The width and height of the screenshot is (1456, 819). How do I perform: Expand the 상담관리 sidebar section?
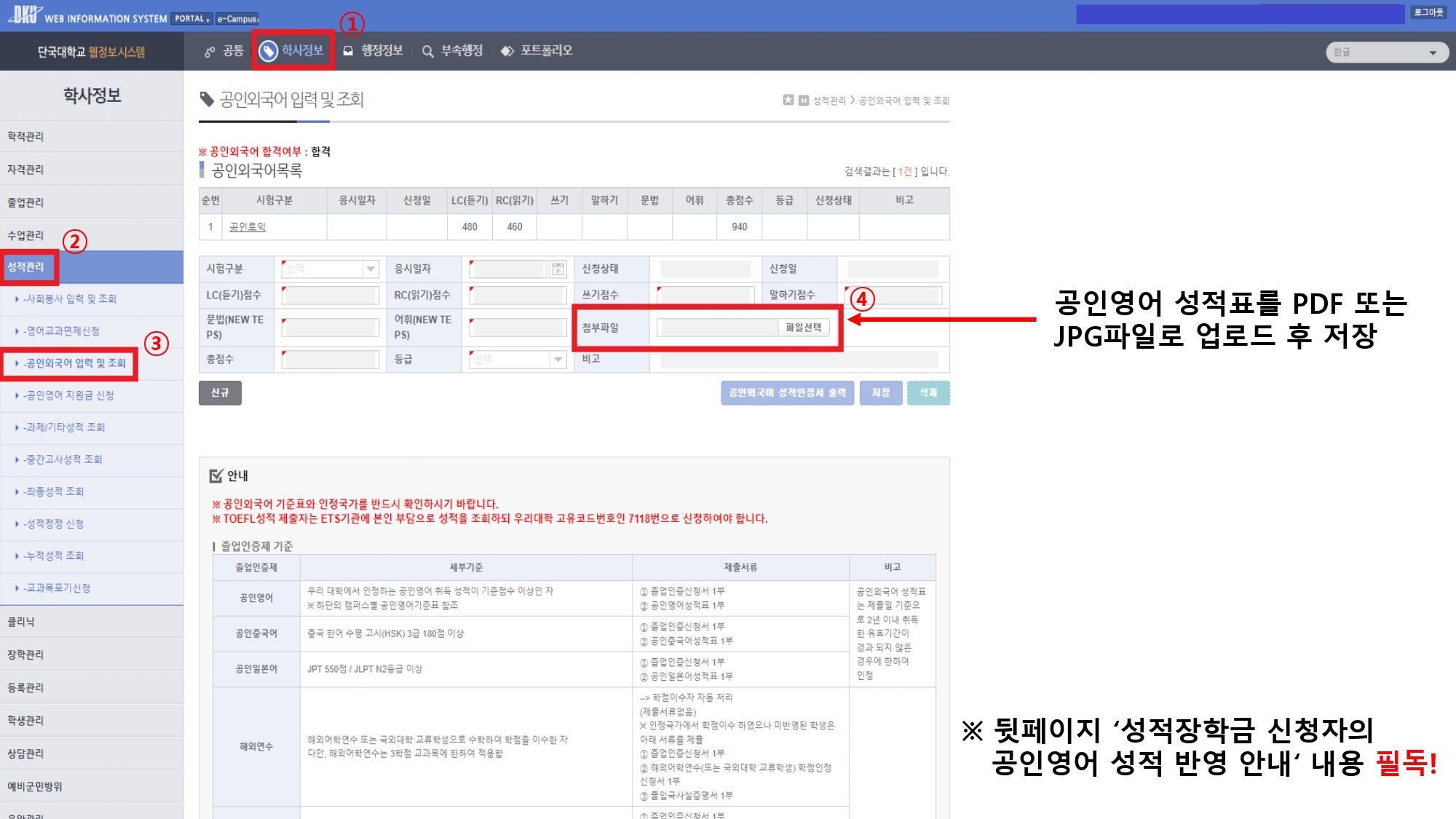coord(92,753)
